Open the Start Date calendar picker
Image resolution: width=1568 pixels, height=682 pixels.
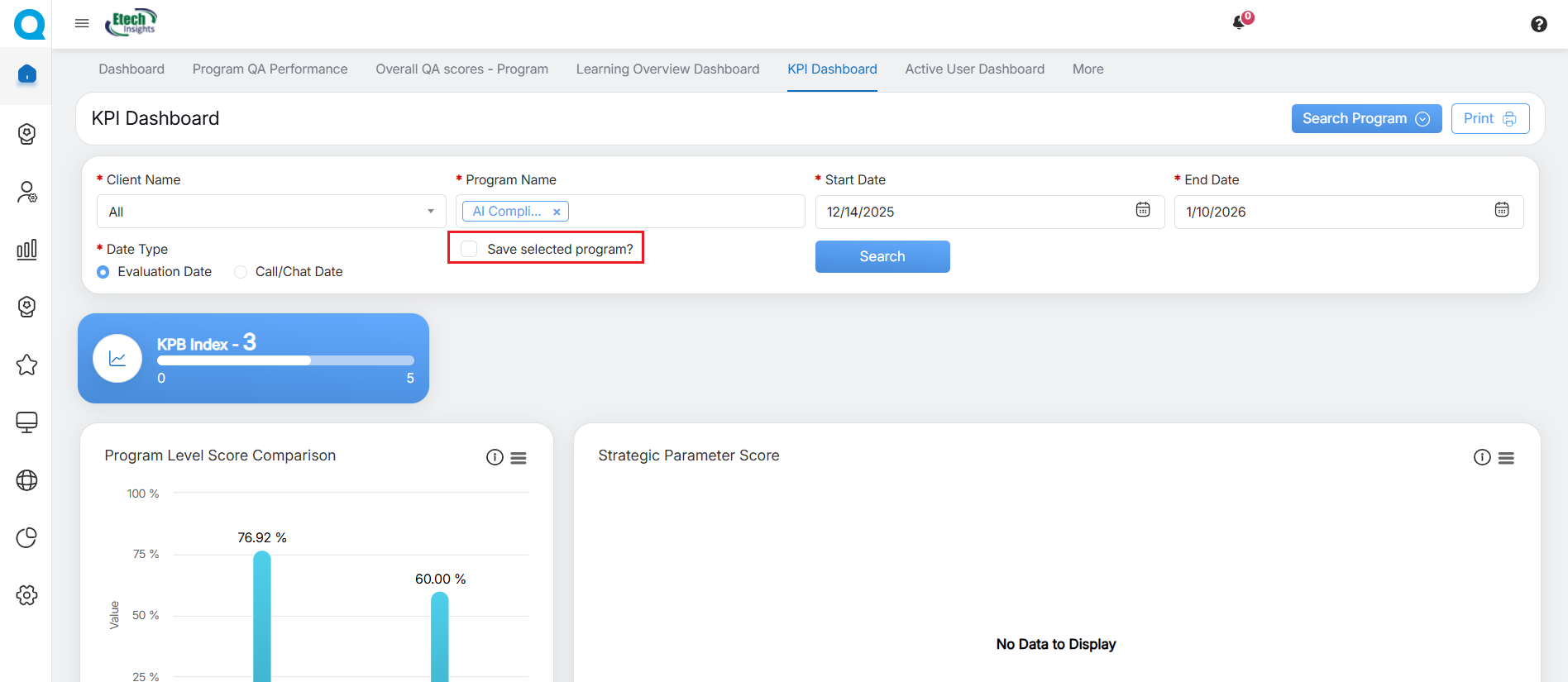click(x=1142, y=210)
